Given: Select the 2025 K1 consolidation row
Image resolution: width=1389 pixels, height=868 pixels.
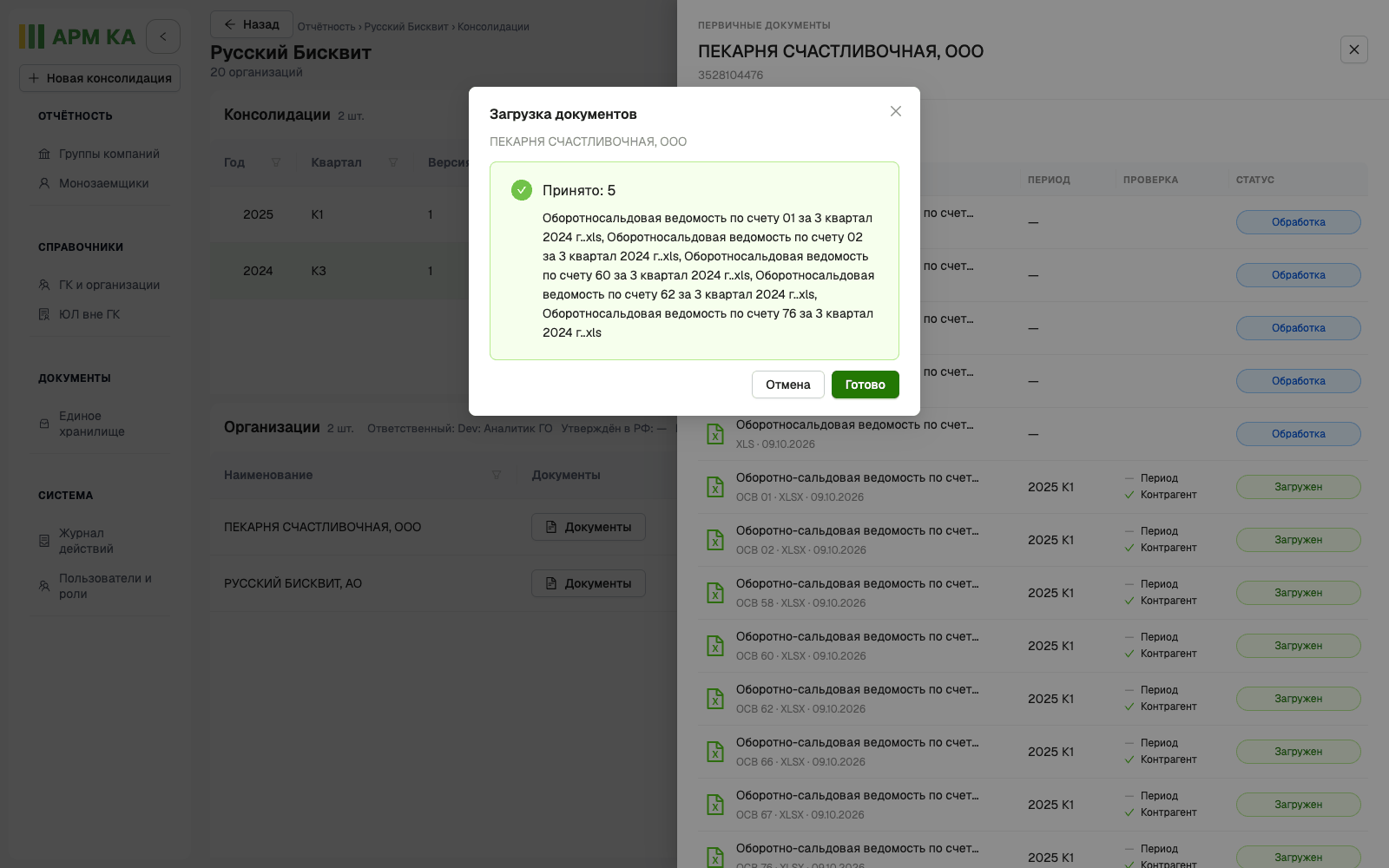Looking at the screenshot, I should [x=444, y=214].
